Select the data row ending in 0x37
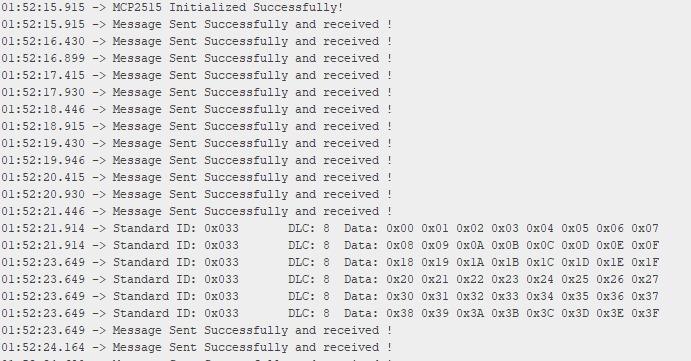Screen dimensions: 691x361 (331, 296)
